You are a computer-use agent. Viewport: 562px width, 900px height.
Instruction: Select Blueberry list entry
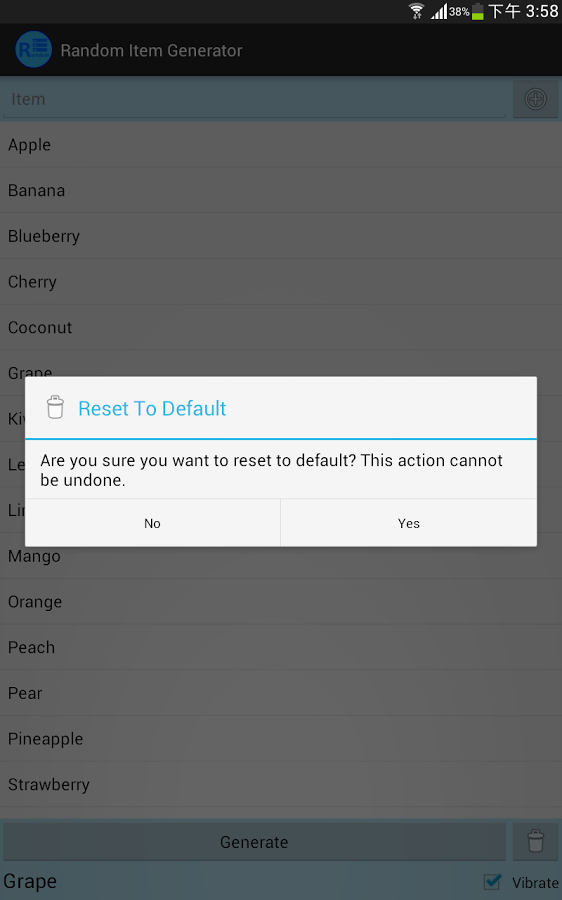(281, 236)
